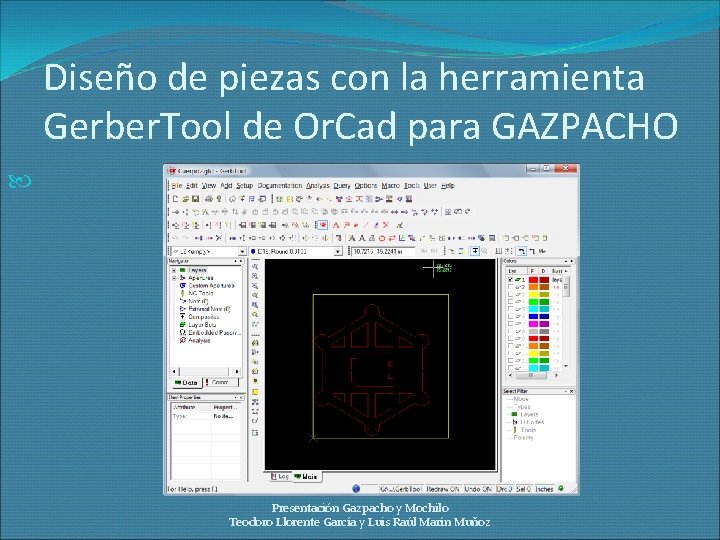The width and height of the screenshot is (720, 540).
Task: Open the File menu
Action: point(177,186)
